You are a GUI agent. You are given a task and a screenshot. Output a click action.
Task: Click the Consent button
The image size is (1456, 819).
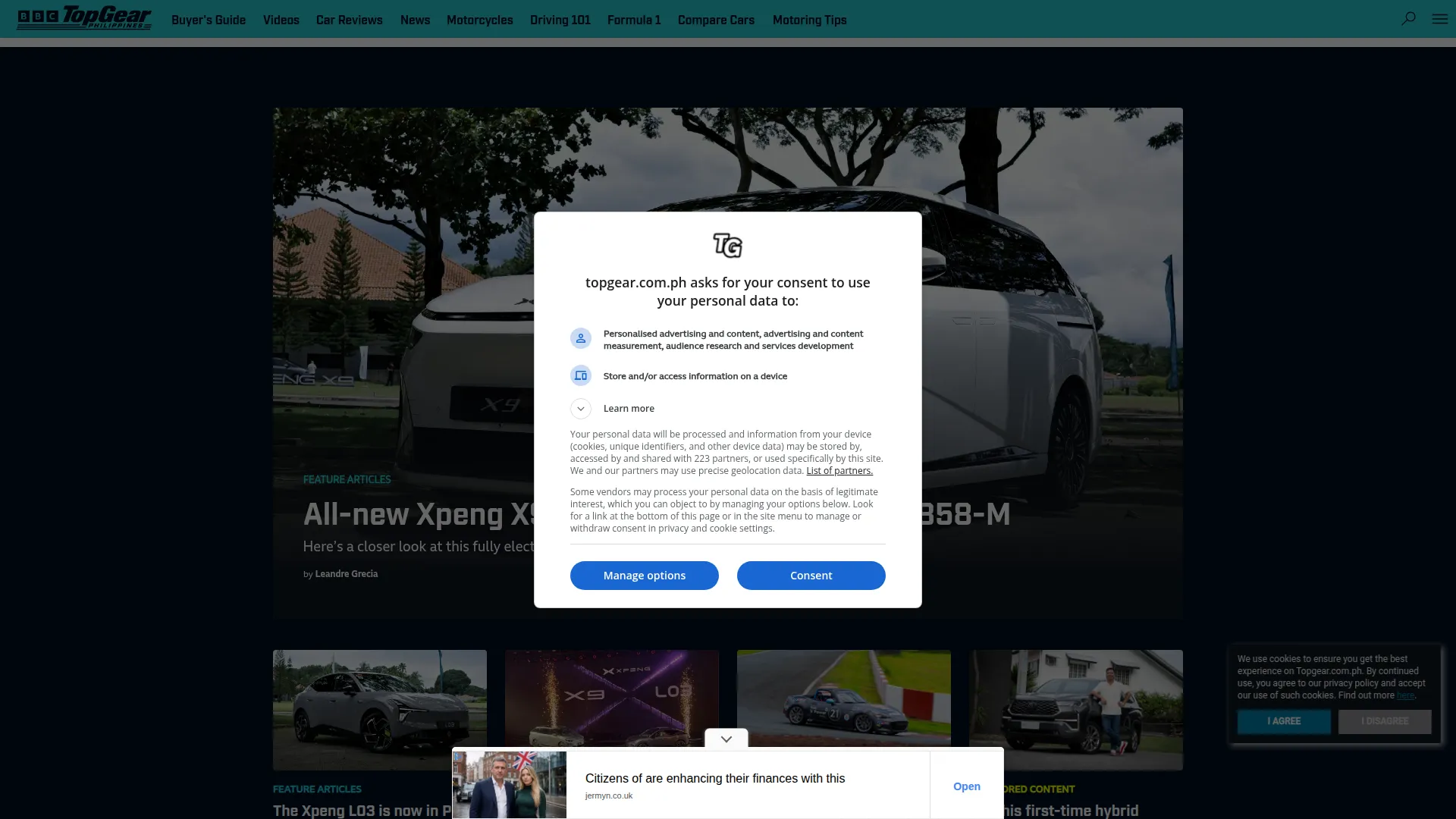(811, 576)
